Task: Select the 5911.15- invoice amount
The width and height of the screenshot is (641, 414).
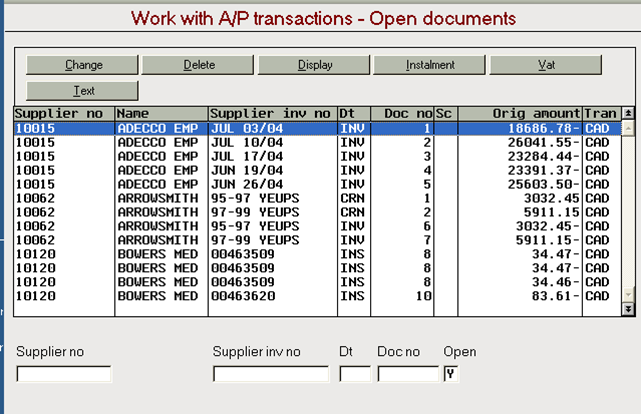Action: pyautogui.click(x=548, y=240)
